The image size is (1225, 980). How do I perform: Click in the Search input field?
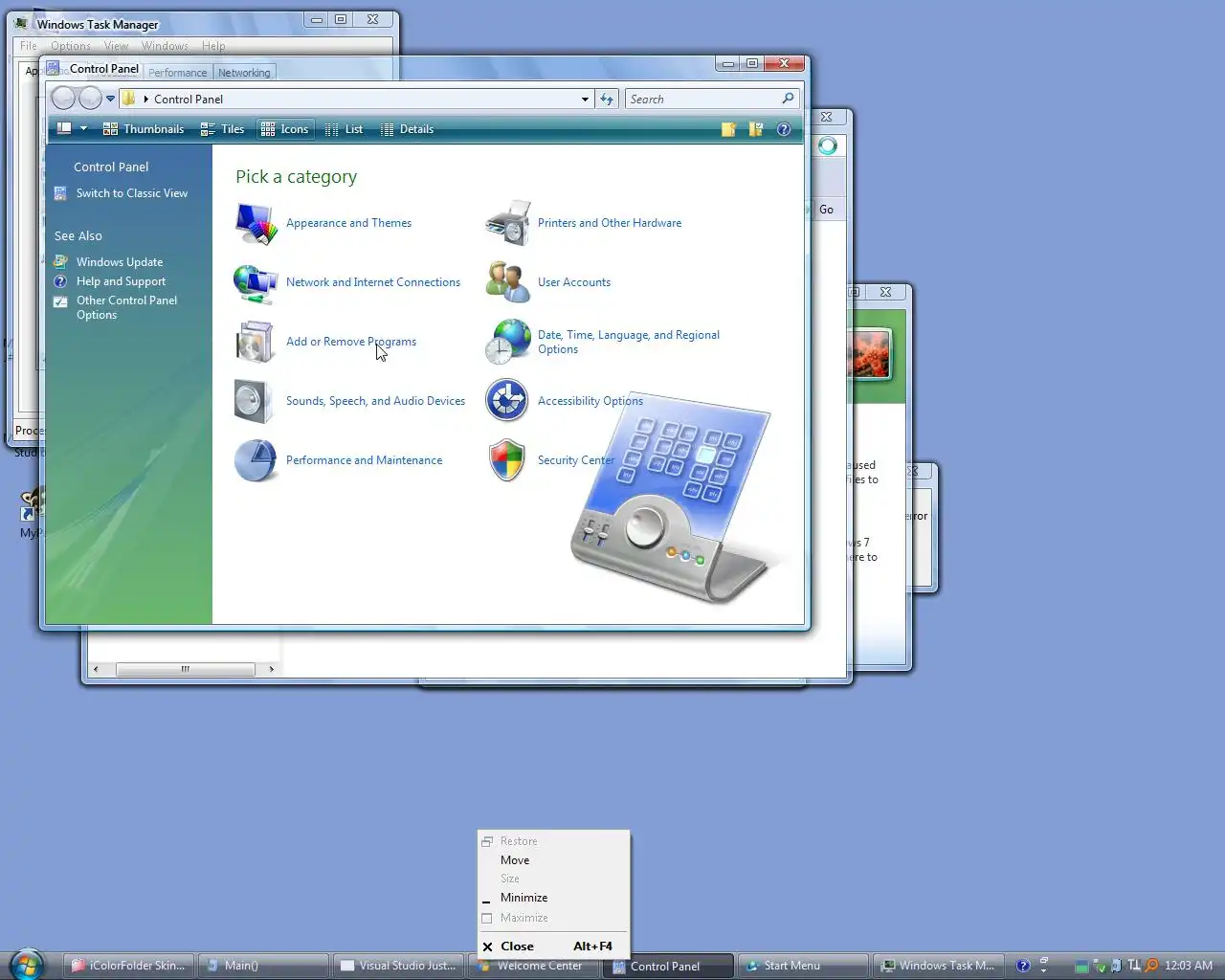pos(703,99)
